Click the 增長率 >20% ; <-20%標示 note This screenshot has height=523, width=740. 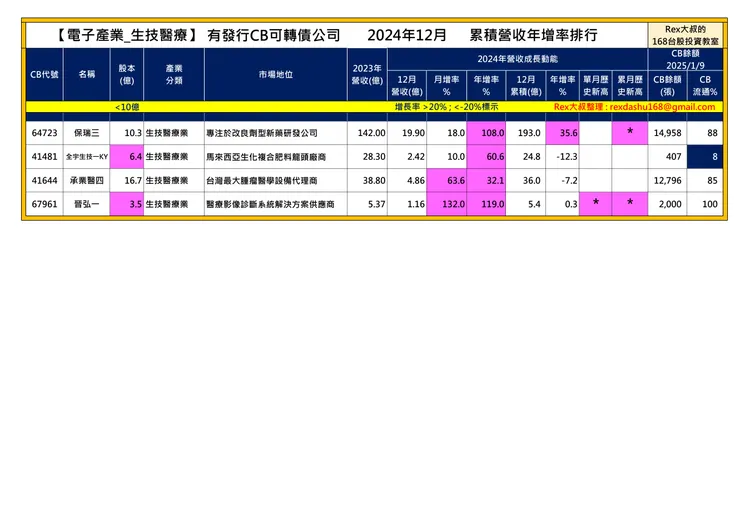[446, 107]
